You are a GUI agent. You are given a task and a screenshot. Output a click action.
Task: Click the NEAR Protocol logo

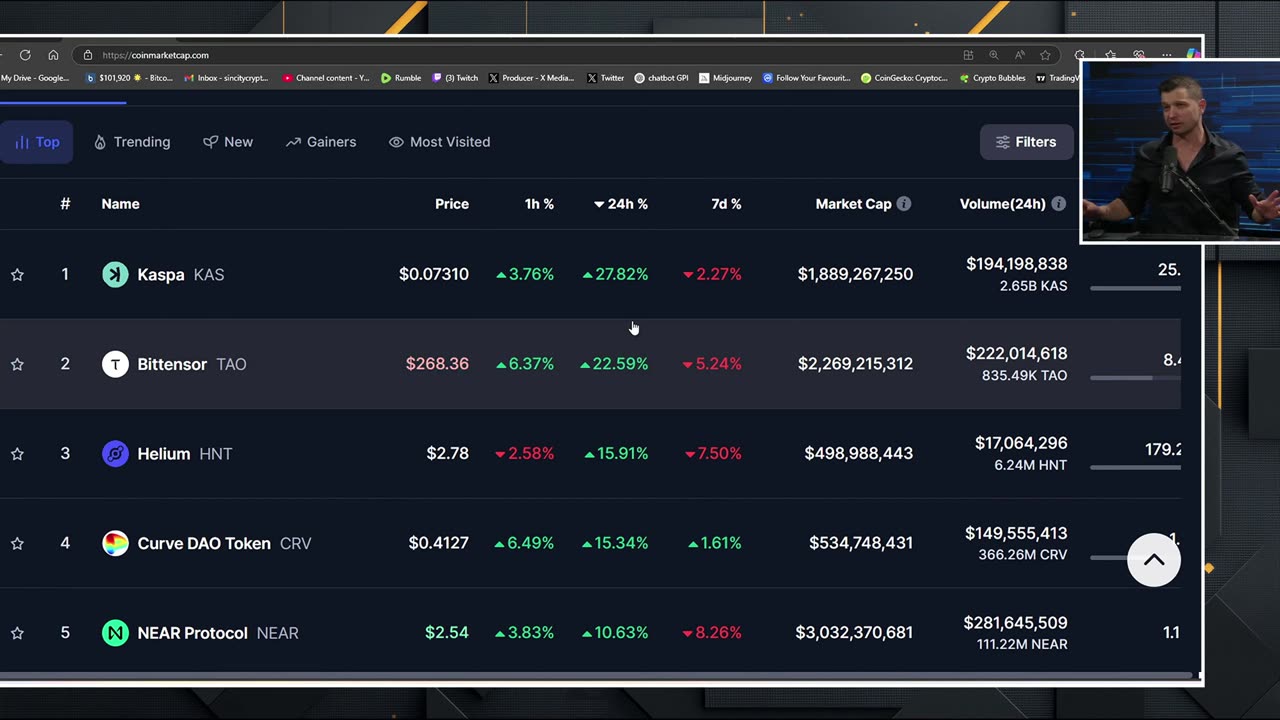115,633
